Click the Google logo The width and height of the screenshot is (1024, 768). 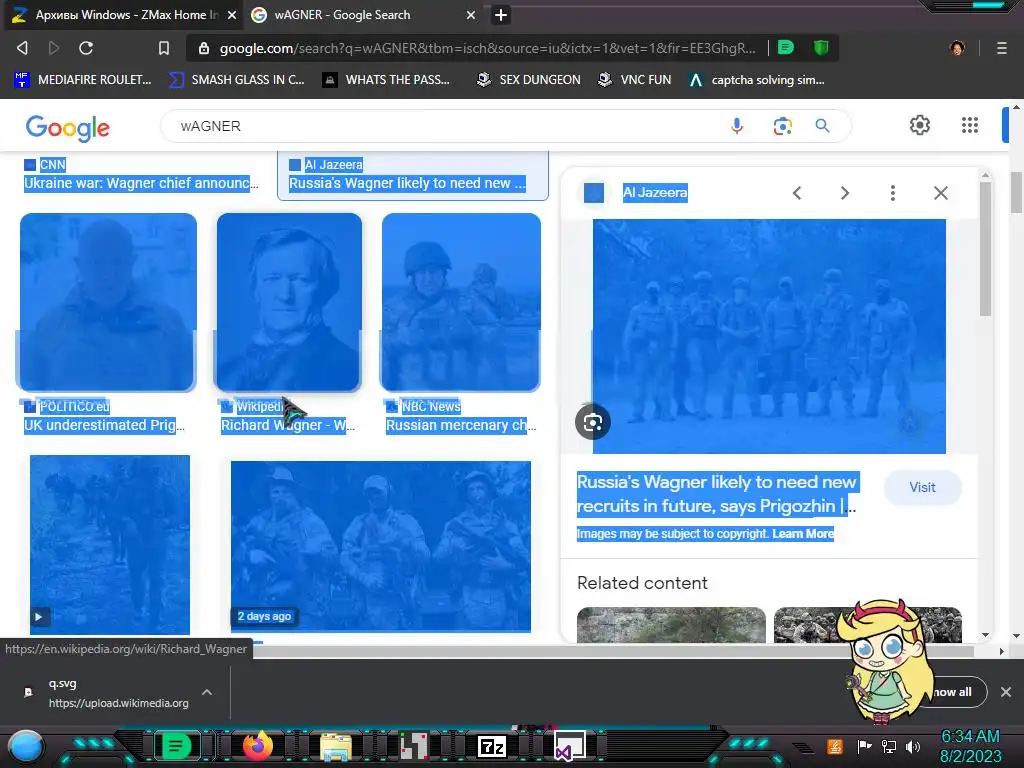pos(67,127)
